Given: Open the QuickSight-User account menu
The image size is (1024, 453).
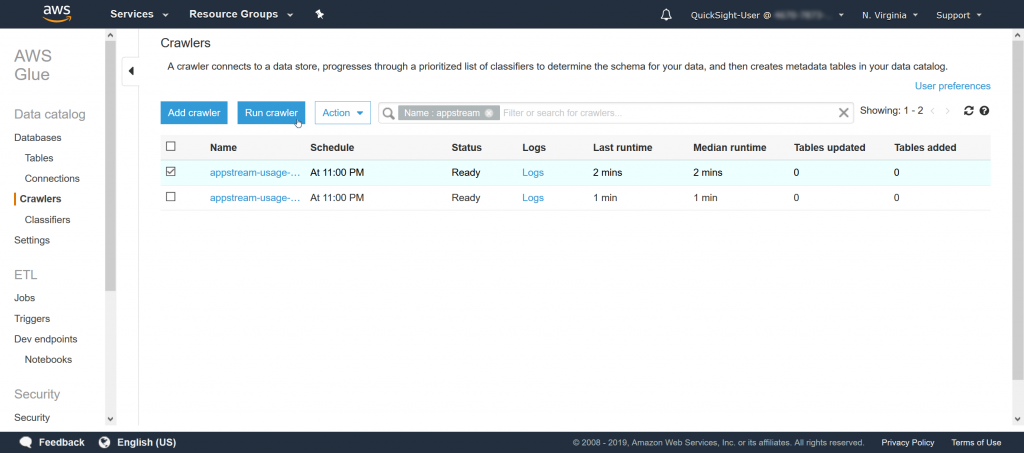Looking at the screenshot, I should 767,14.
